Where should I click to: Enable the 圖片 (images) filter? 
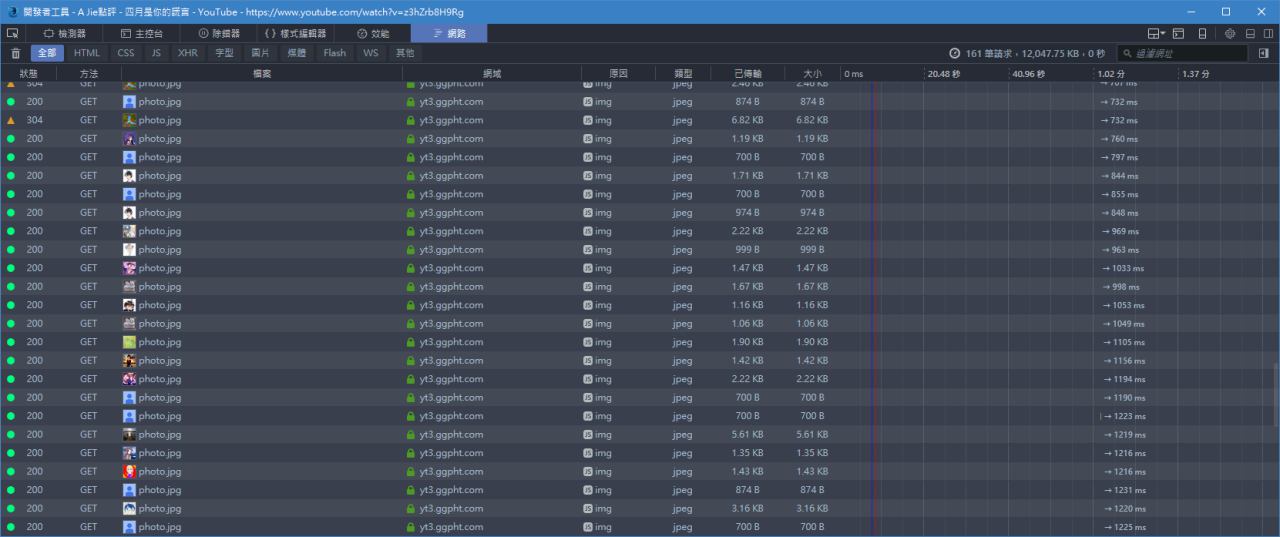click(x=260, y=53)
